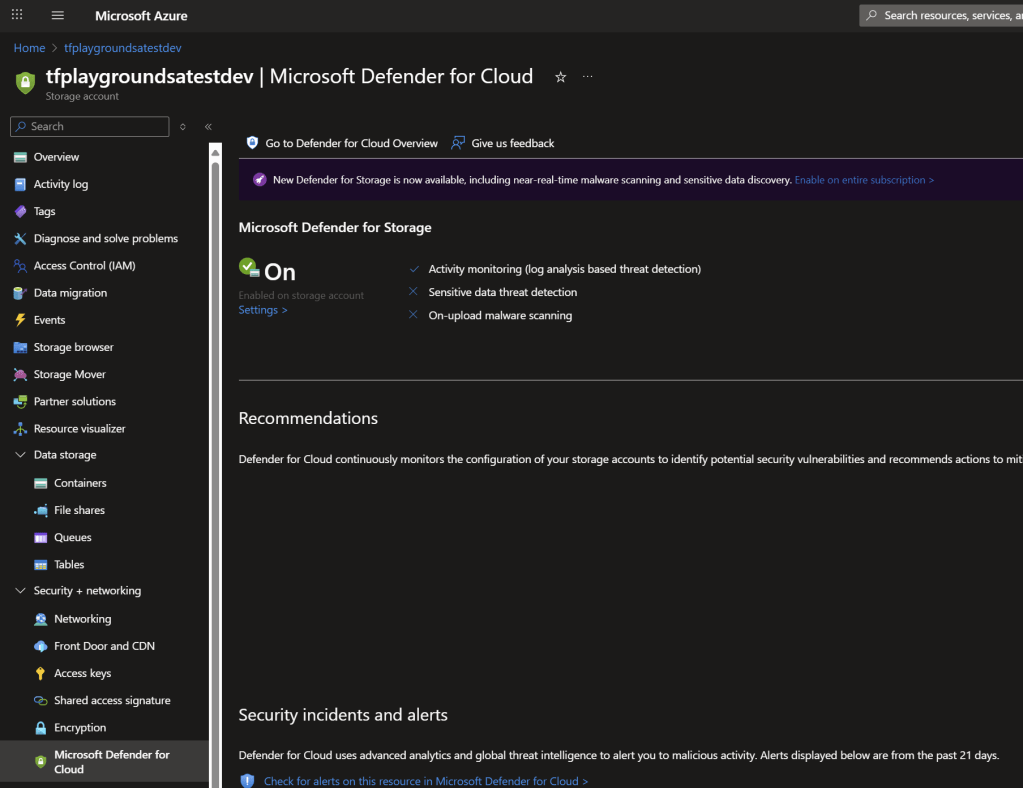The height and width of the screenshot is (788, 1023).
Task: Open the Overview menu item
Action: click(56, 157)
